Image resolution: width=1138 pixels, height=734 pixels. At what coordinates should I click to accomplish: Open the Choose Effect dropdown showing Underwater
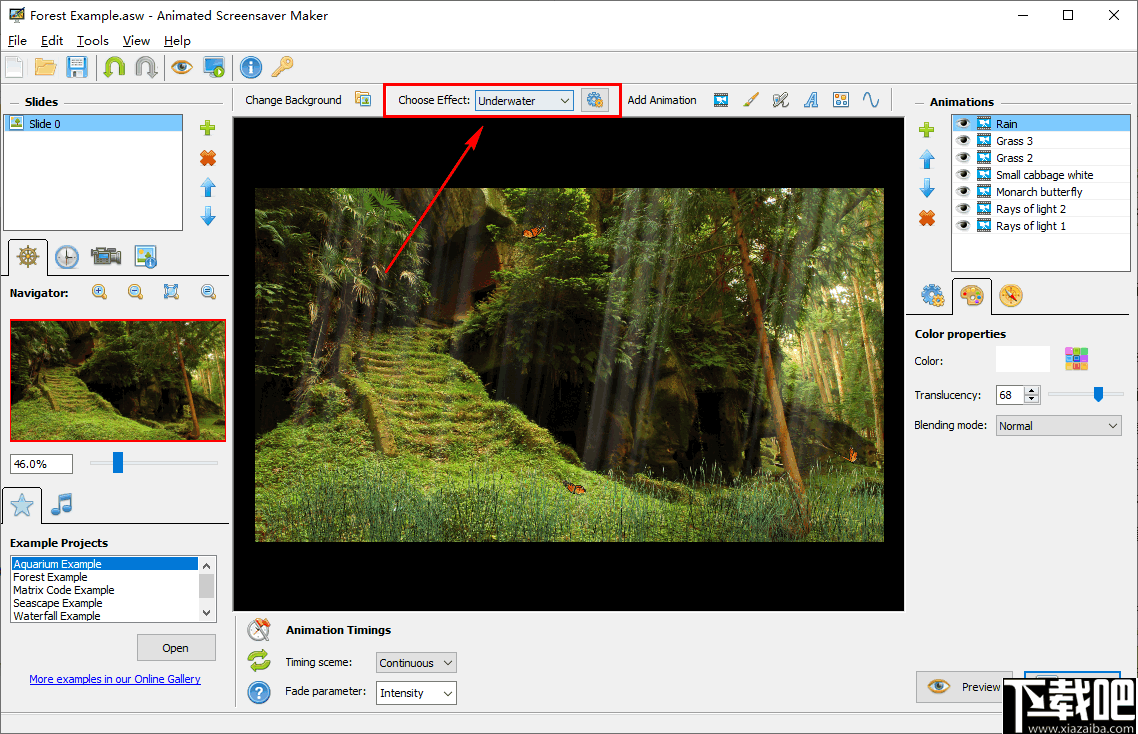pos(524,101)
